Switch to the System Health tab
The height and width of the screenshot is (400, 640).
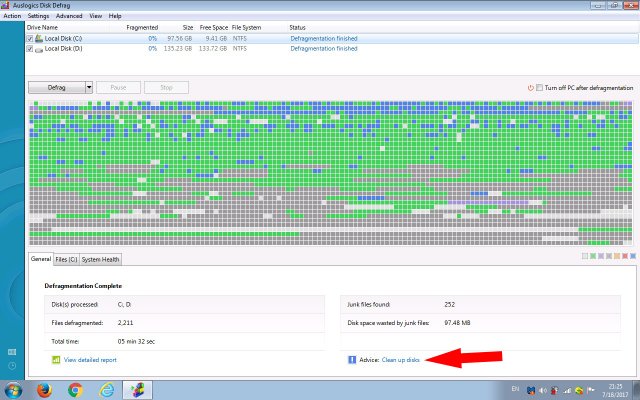[100, 260]
